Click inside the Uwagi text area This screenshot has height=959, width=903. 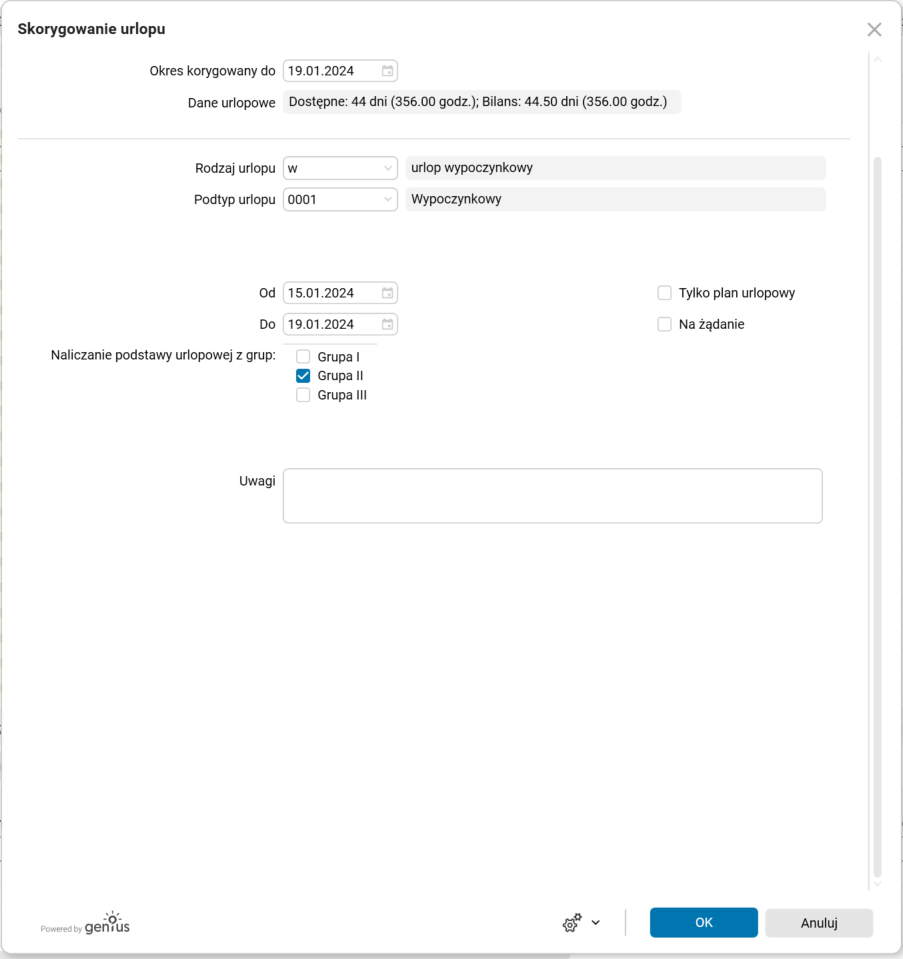[x=552, y=495]
